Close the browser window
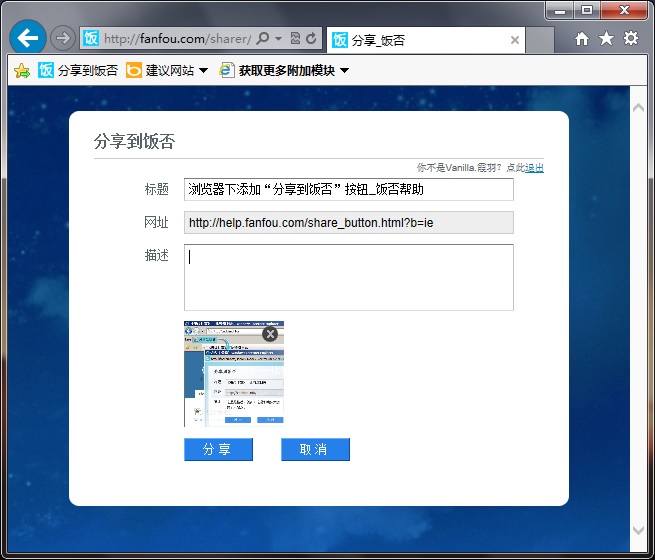Image resolution: width=655 pixels, height=560 pixels. tap(624, 10)
